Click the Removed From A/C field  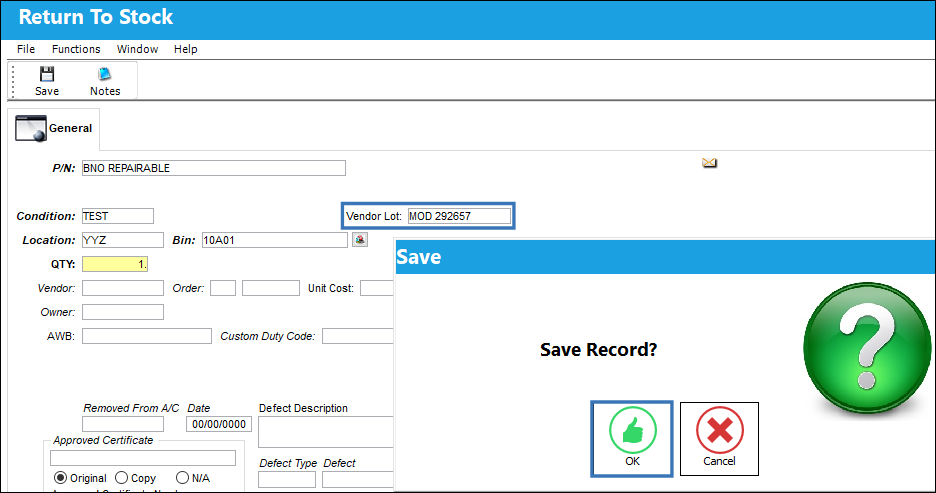[122, 424]
